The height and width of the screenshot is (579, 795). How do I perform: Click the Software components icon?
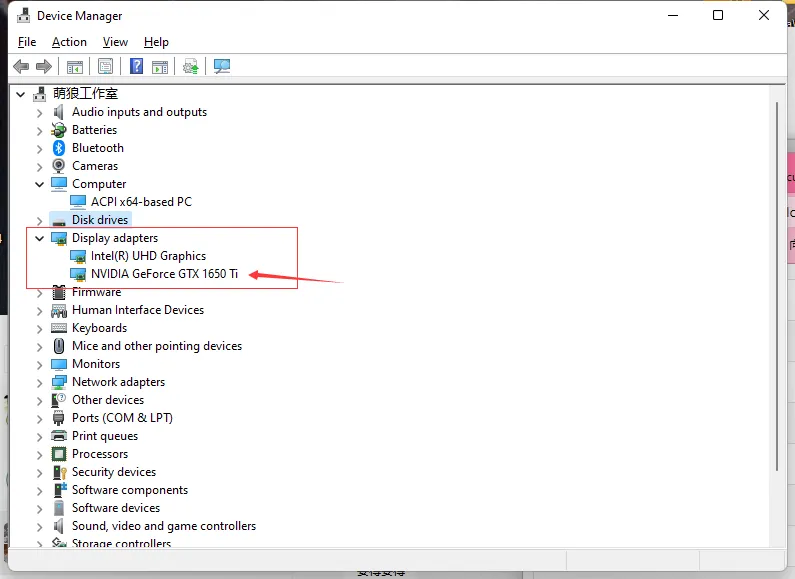click(60, 490)
